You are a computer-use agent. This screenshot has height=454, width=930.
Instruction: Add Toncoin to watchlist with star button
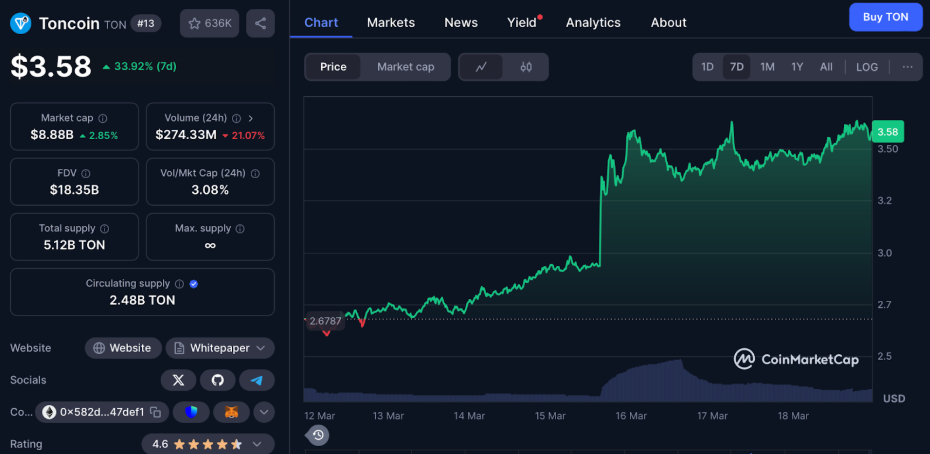pyautogui.click(x=209, y=23)
